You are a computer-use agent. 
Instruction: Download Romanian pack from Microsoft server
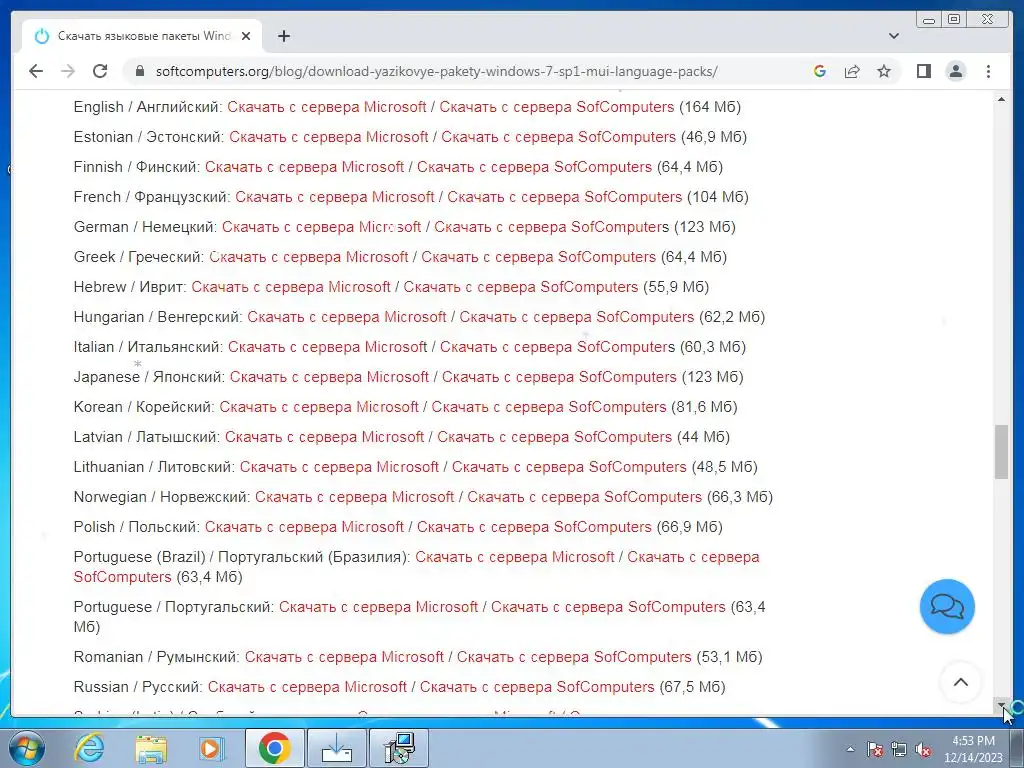tap(344, 657)
